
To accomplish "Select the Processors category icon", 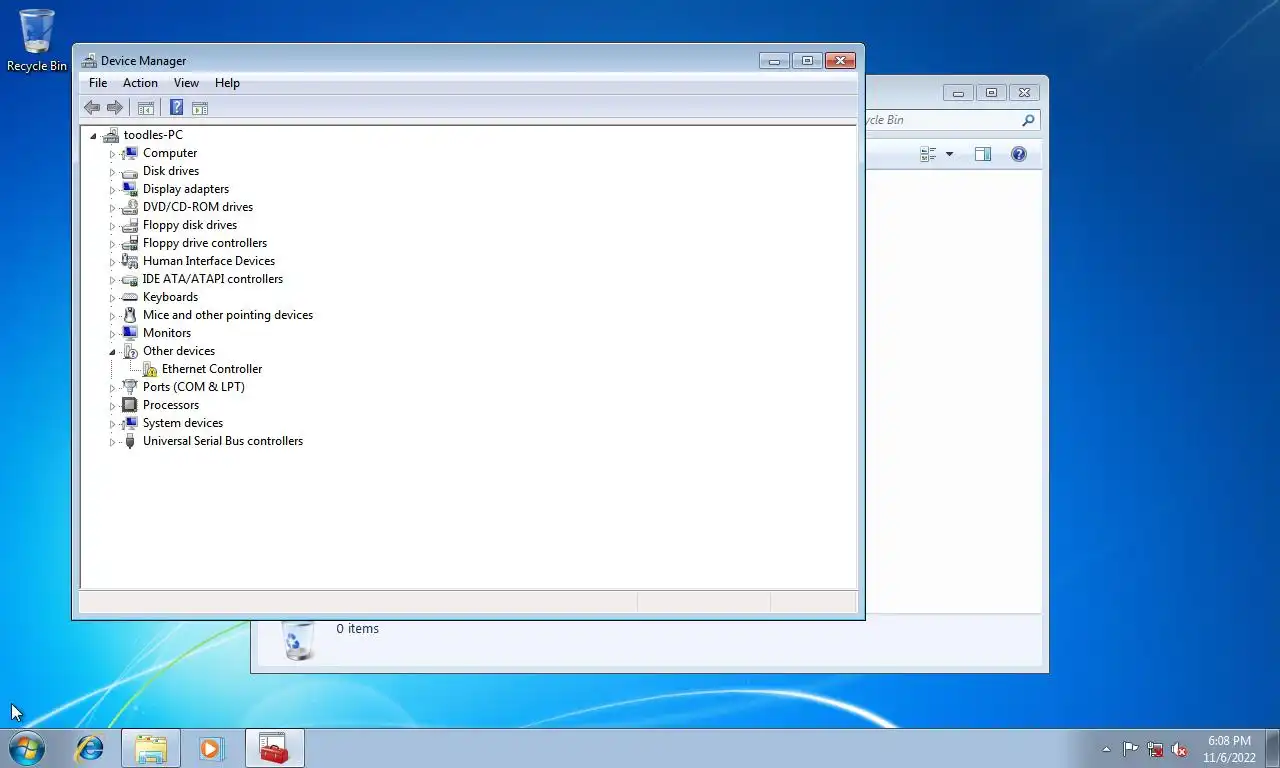I will point(130,405).
